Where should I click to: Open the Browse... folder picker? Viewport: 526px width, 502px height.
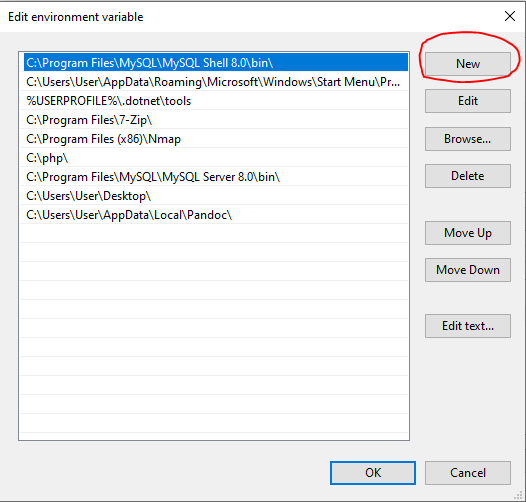468,139
